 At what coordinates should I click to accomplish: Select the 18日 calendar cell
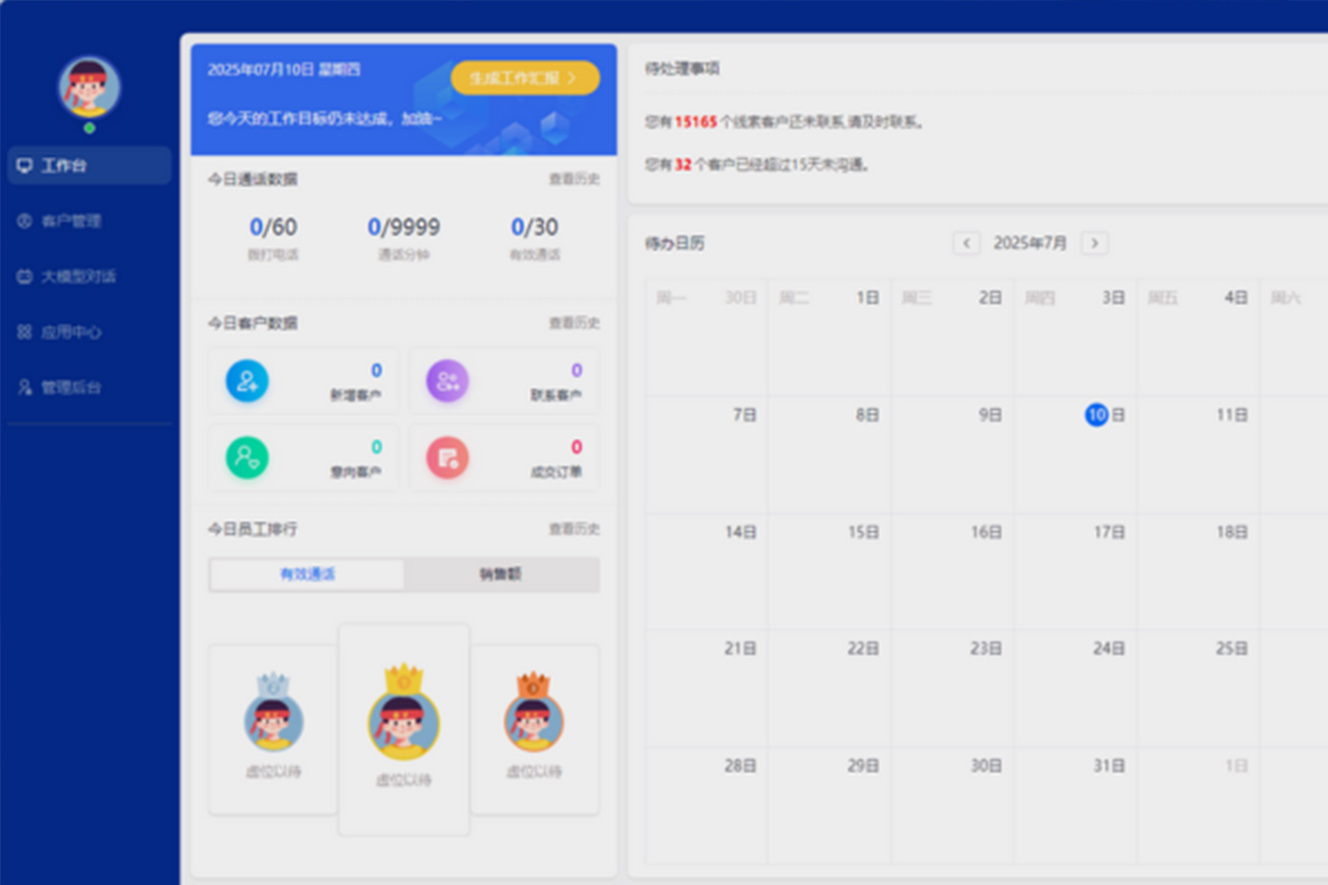1198,572
